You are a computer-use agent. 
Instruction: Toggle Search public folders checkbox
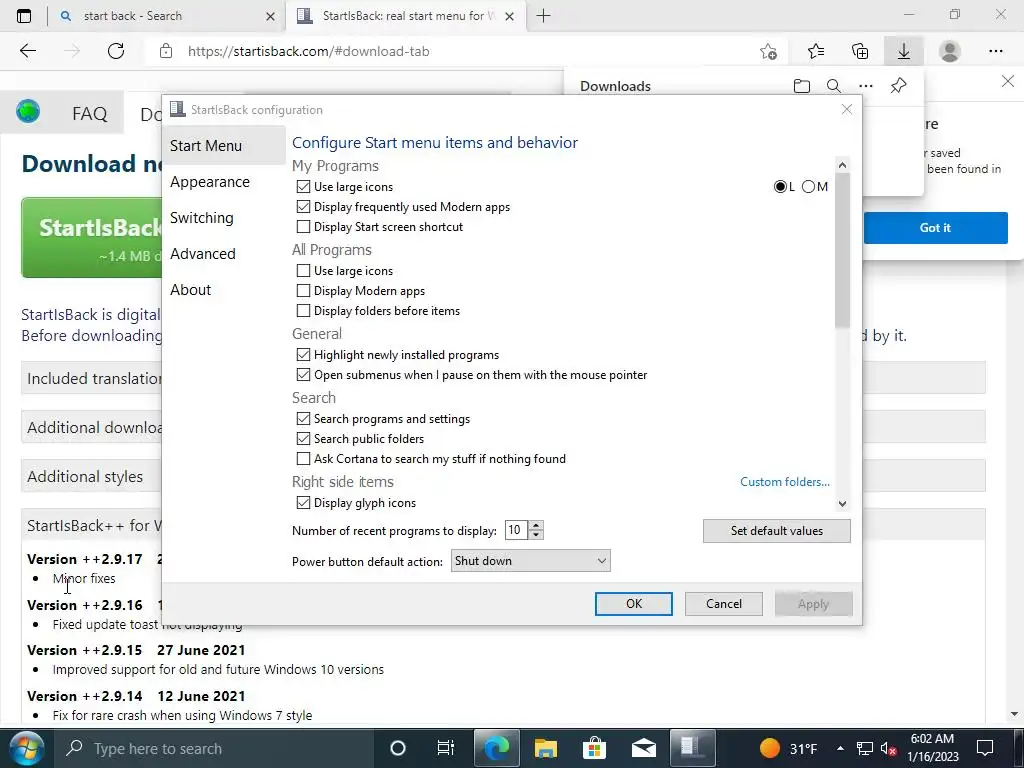click(x=303, y=439)
